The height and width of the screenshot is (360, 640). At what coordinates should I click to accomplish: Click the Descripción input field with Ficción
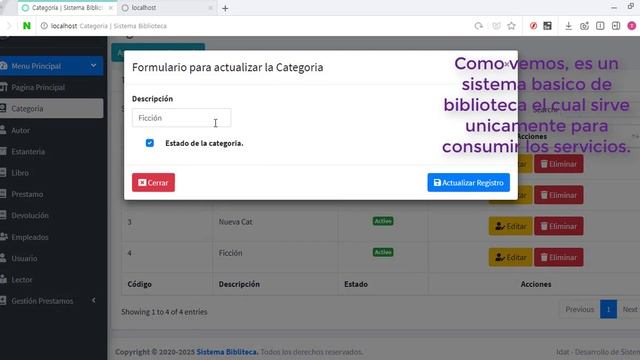(182, 118)
